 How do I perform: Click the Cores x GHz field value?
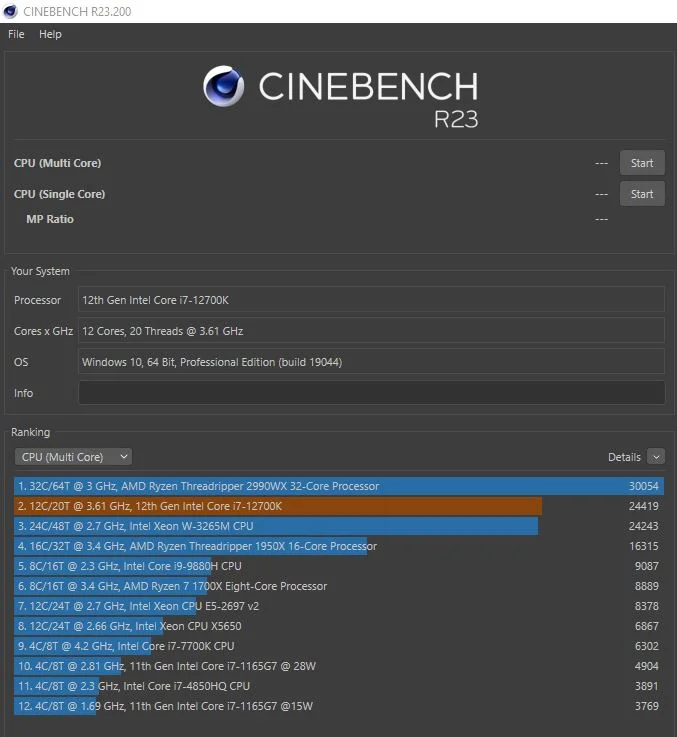point(371,331)
